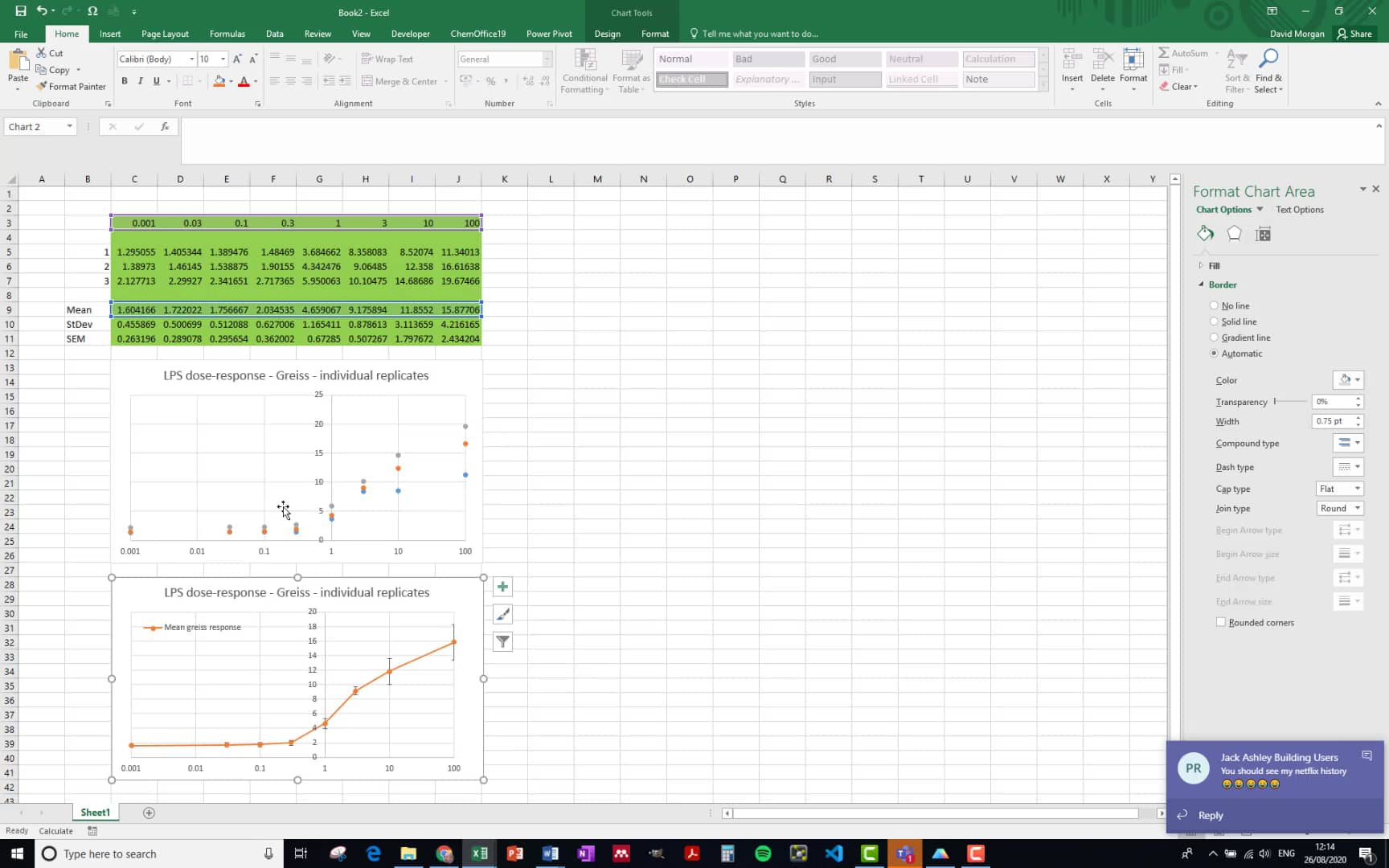Select the Gradient line option
This screenshot has height=868, width=1389.
point(1215,338)
